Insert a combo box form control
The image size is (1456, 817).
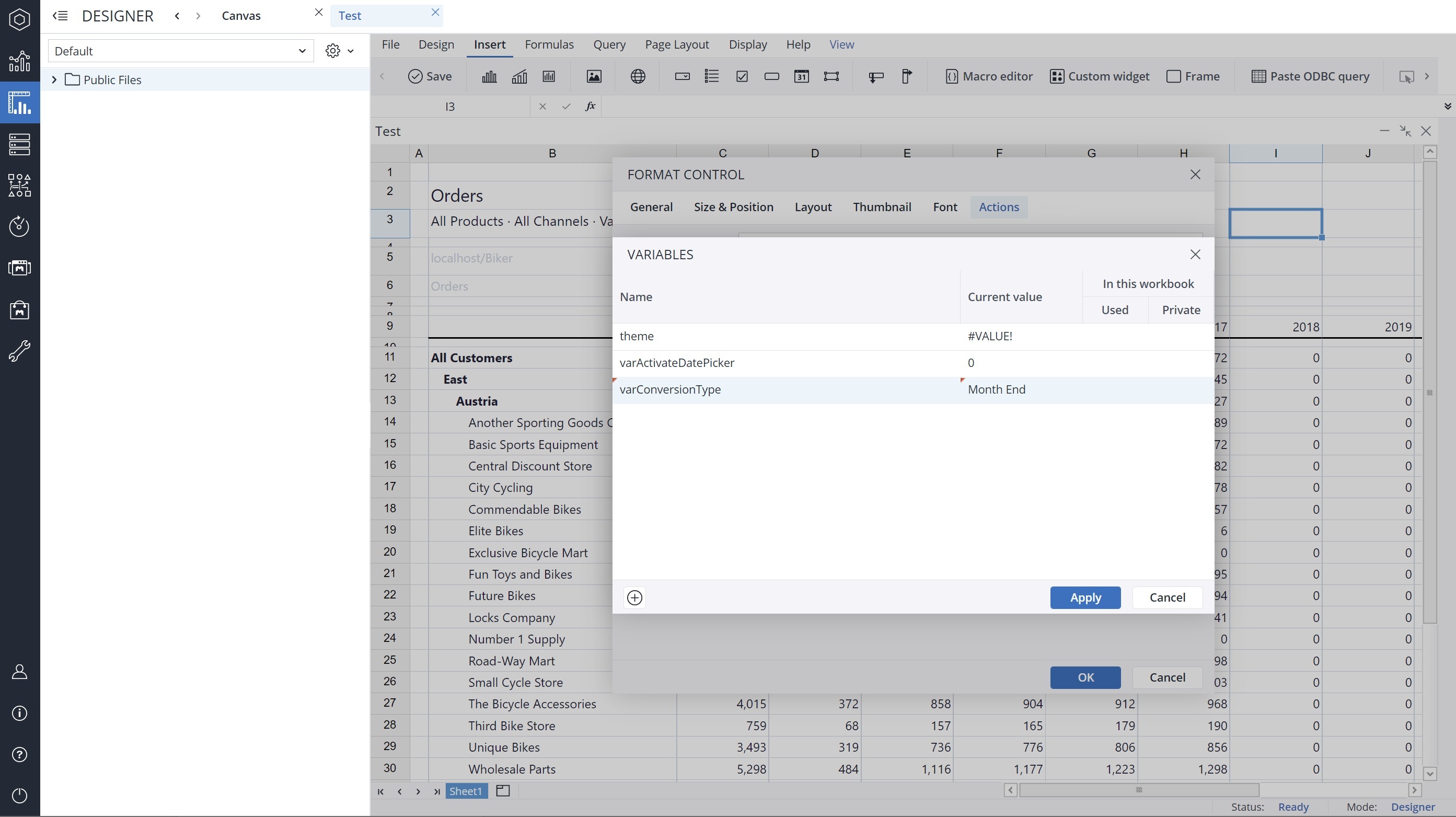click(x=682, y=76)
